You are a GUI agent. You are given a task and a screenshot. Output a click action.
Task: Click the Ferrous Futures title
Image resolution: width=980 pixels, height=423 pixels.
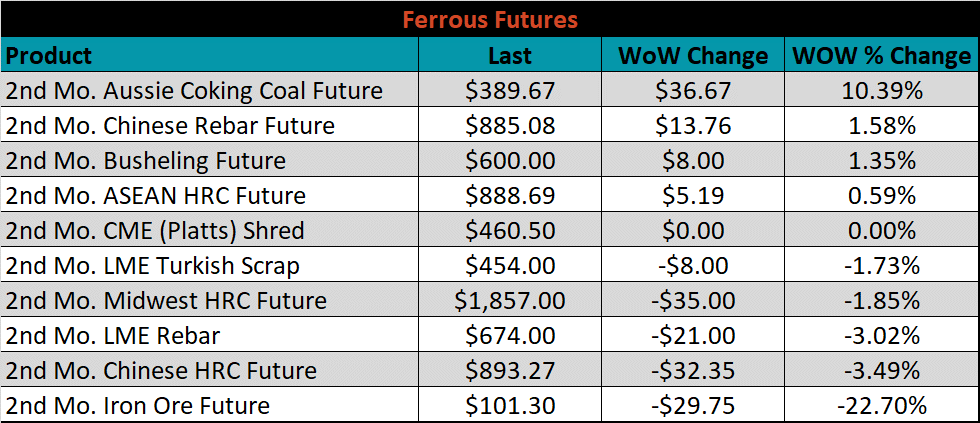click(x=489, y=19)
